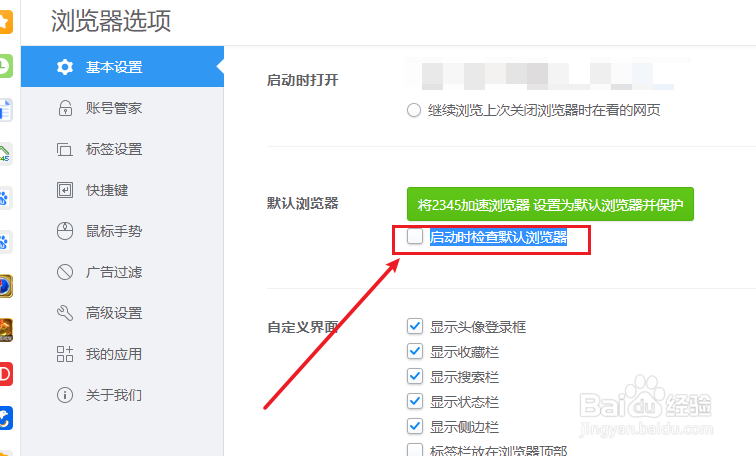
Task: Uncheck 显示头像登录框
Action: (x=415, y=326)
